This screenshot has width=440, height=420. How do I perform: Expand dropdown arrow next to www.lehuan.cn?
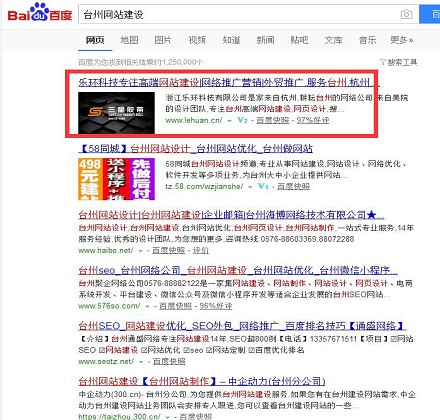tap(229, 121)
